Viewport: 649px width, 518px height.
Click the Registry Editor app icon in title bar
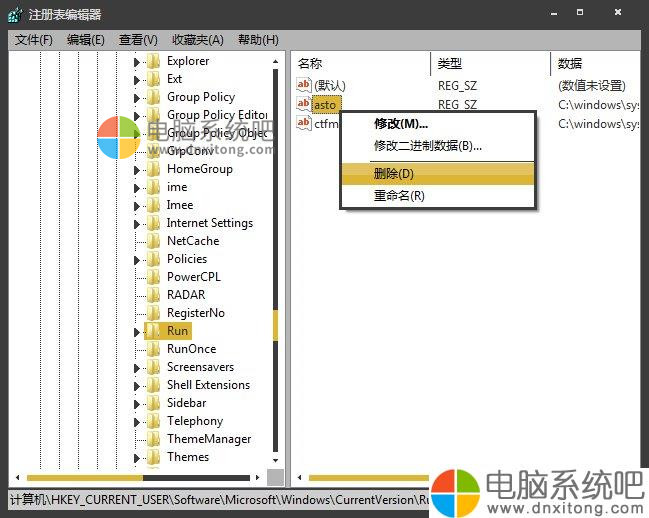point(15,15)
